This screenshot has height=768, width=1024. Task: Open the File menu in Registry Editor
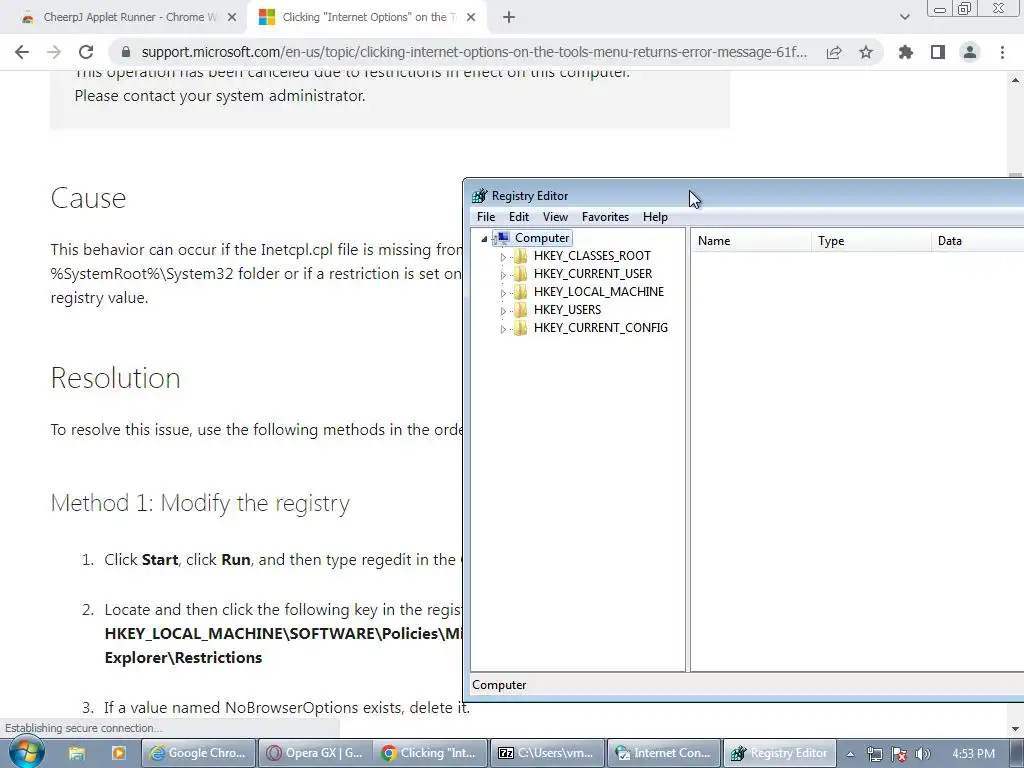click(x=486, y=217)
